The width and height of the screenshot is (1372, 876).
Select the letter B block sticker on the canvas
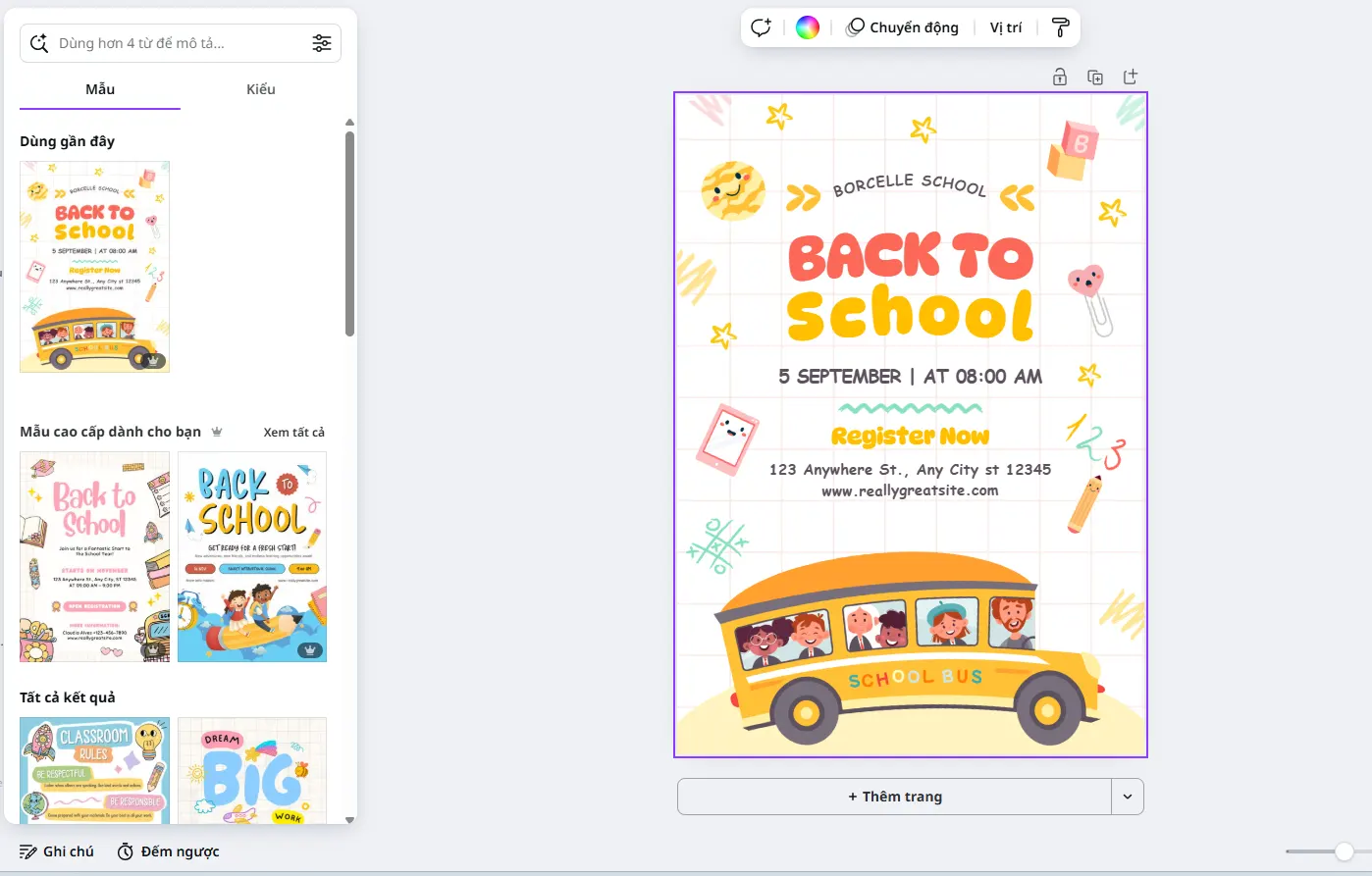tap(1073, 150)
